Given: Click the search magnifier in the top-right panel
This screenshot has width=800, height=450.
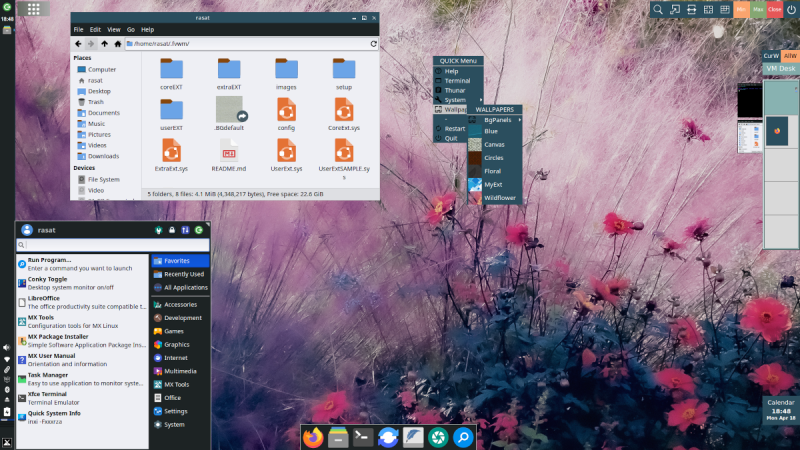Looking at the screenshot, I should click(658, 9).
